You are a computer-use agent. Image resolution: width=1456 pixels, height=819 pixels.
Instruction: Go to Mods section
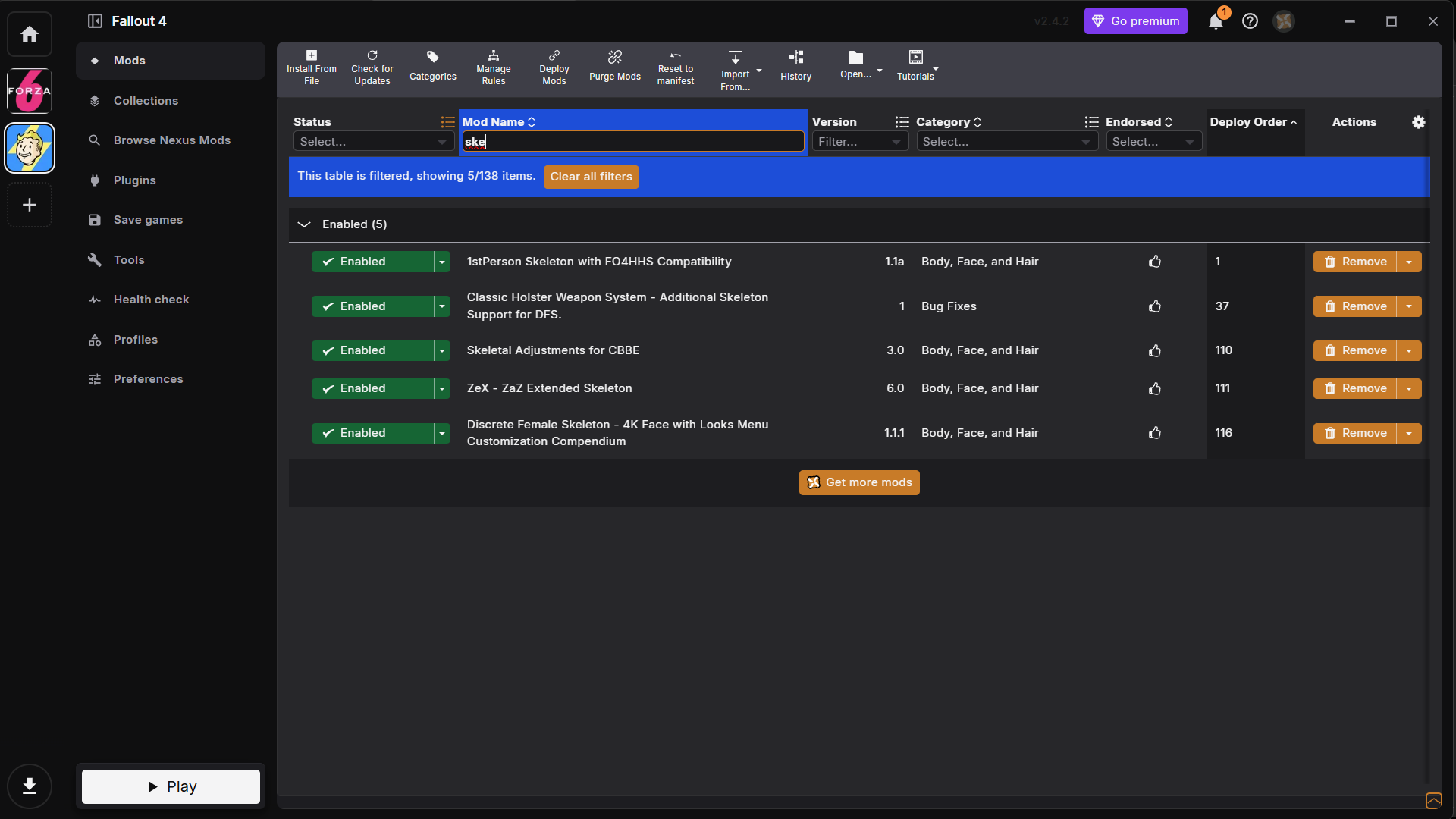click(171, 61)
